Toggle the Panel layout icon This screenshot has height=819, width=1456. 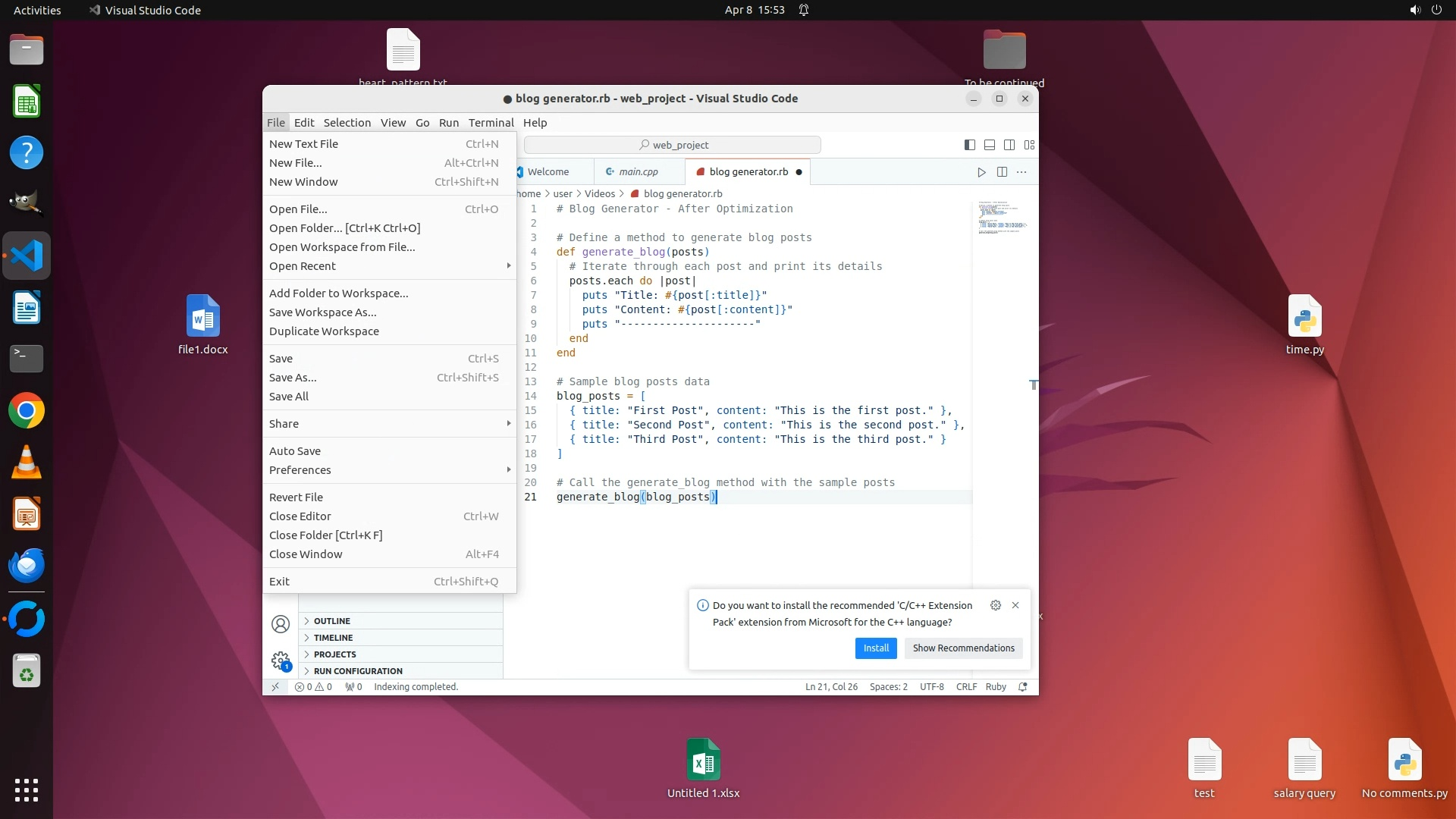[x=990, y=145]
